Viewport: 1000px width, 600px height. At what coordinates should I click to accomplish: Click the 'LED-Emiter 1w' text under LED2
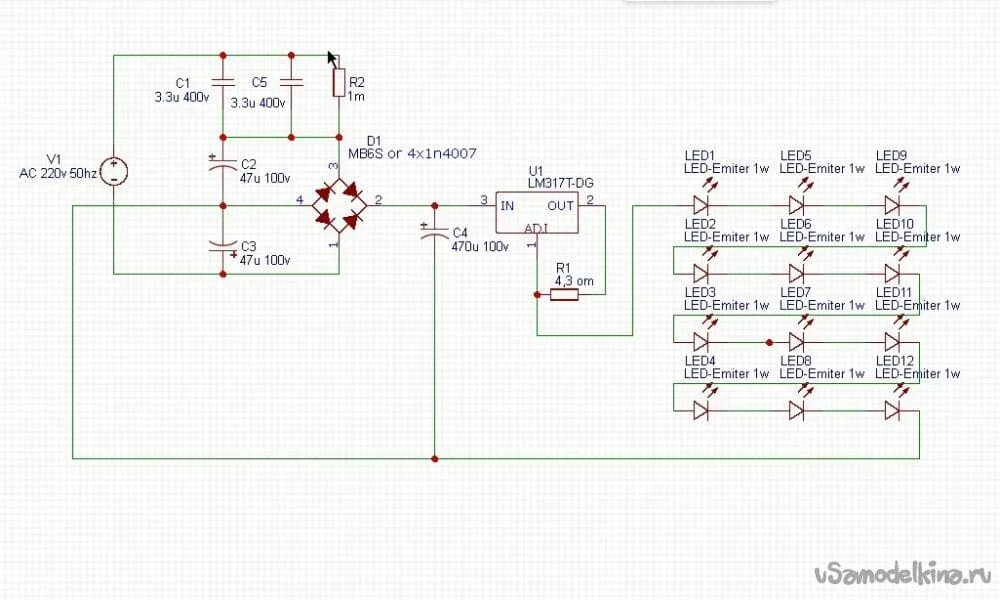coord(726,237)
